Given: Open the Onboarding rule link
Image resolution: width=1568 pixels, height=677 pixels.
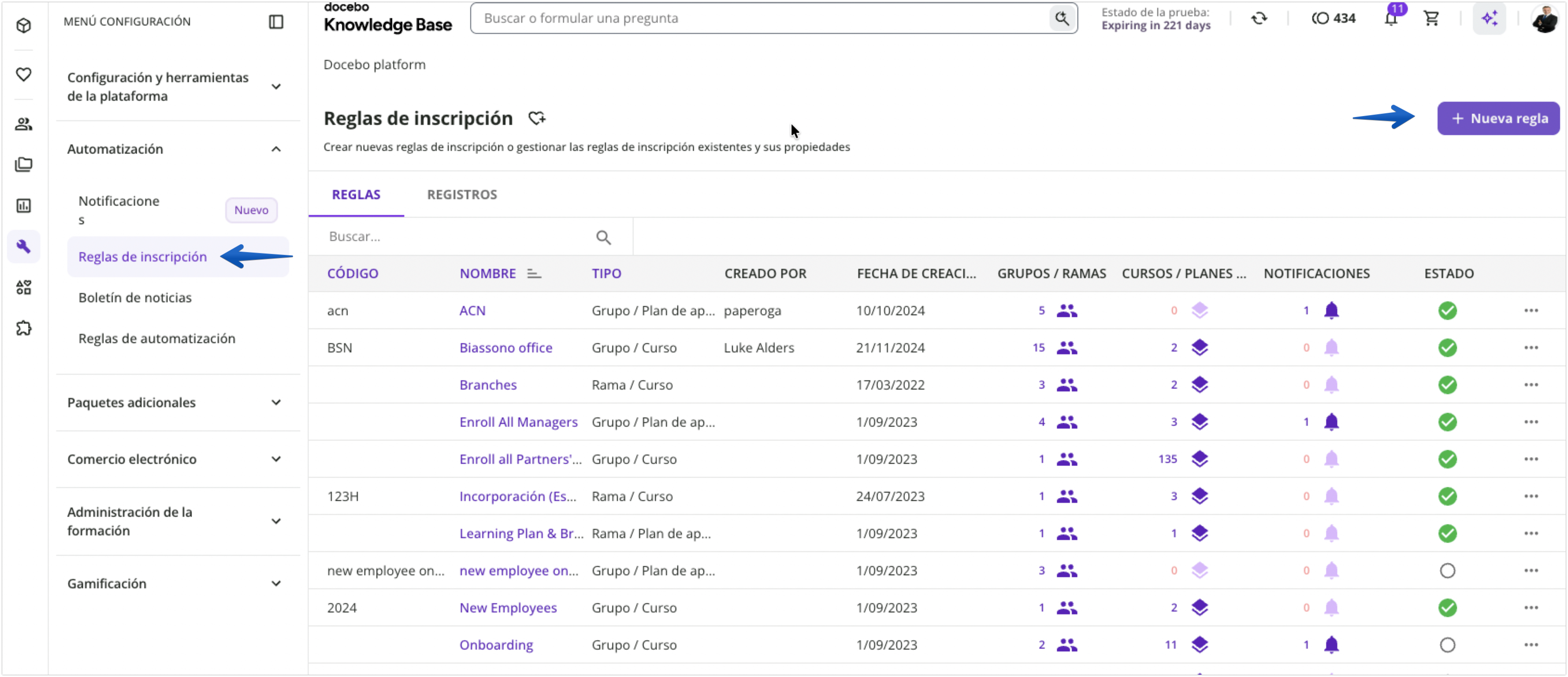Looking at the screenshot, I should 496,645.
